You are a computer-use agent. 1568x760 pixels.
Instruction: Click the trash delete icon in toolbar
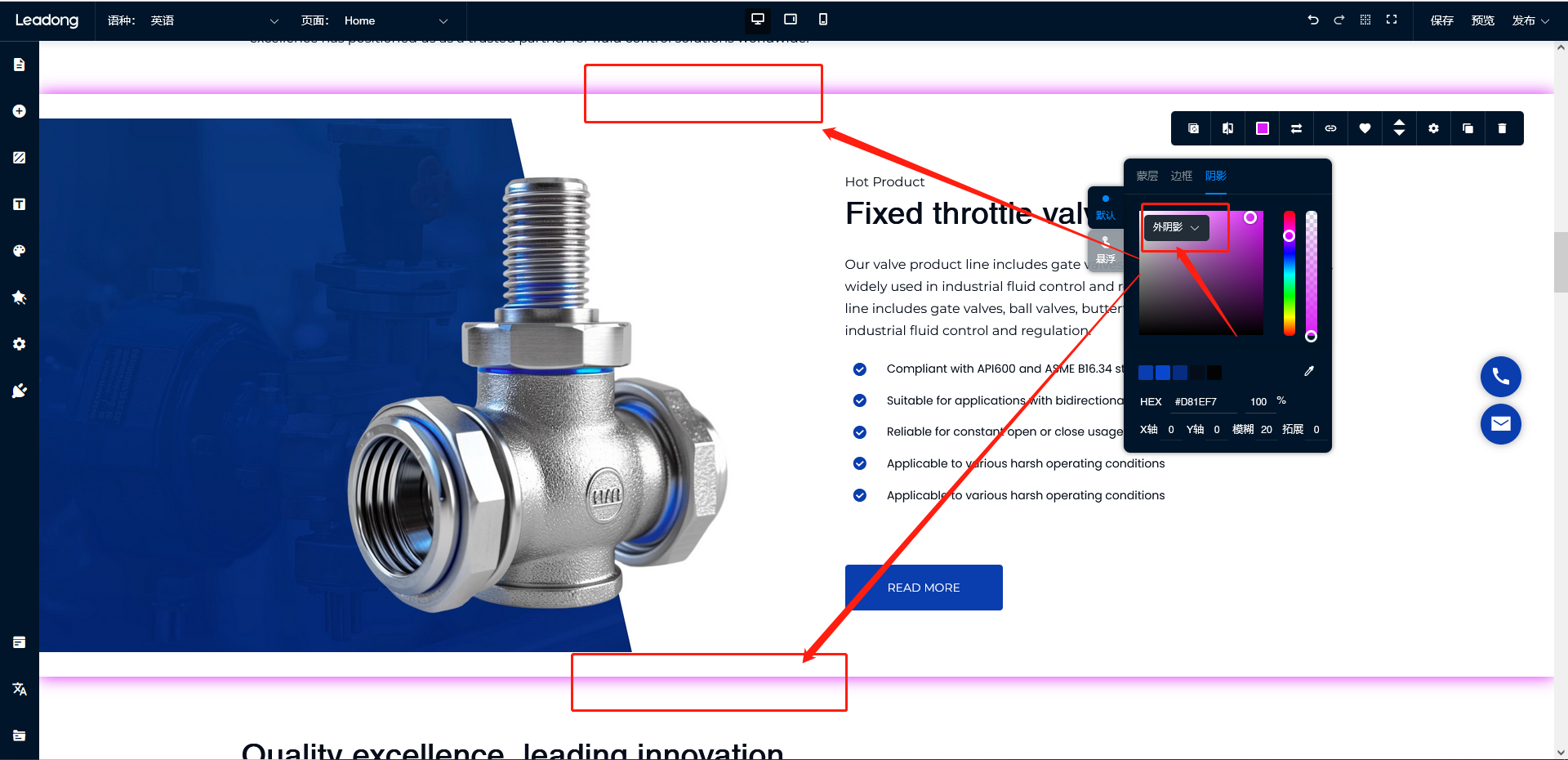[x=1502, y=128]
